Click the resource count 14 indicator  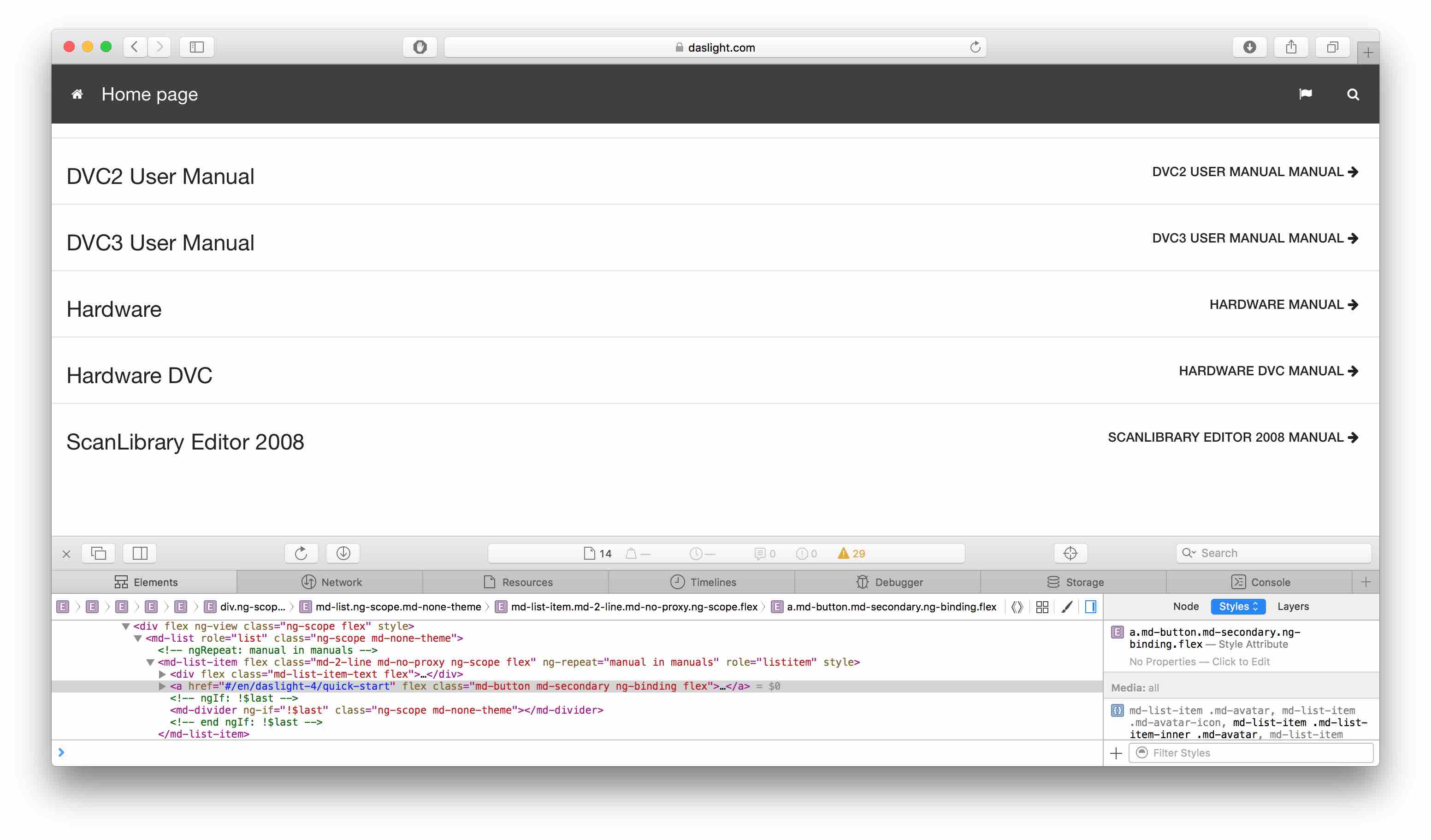598,554
